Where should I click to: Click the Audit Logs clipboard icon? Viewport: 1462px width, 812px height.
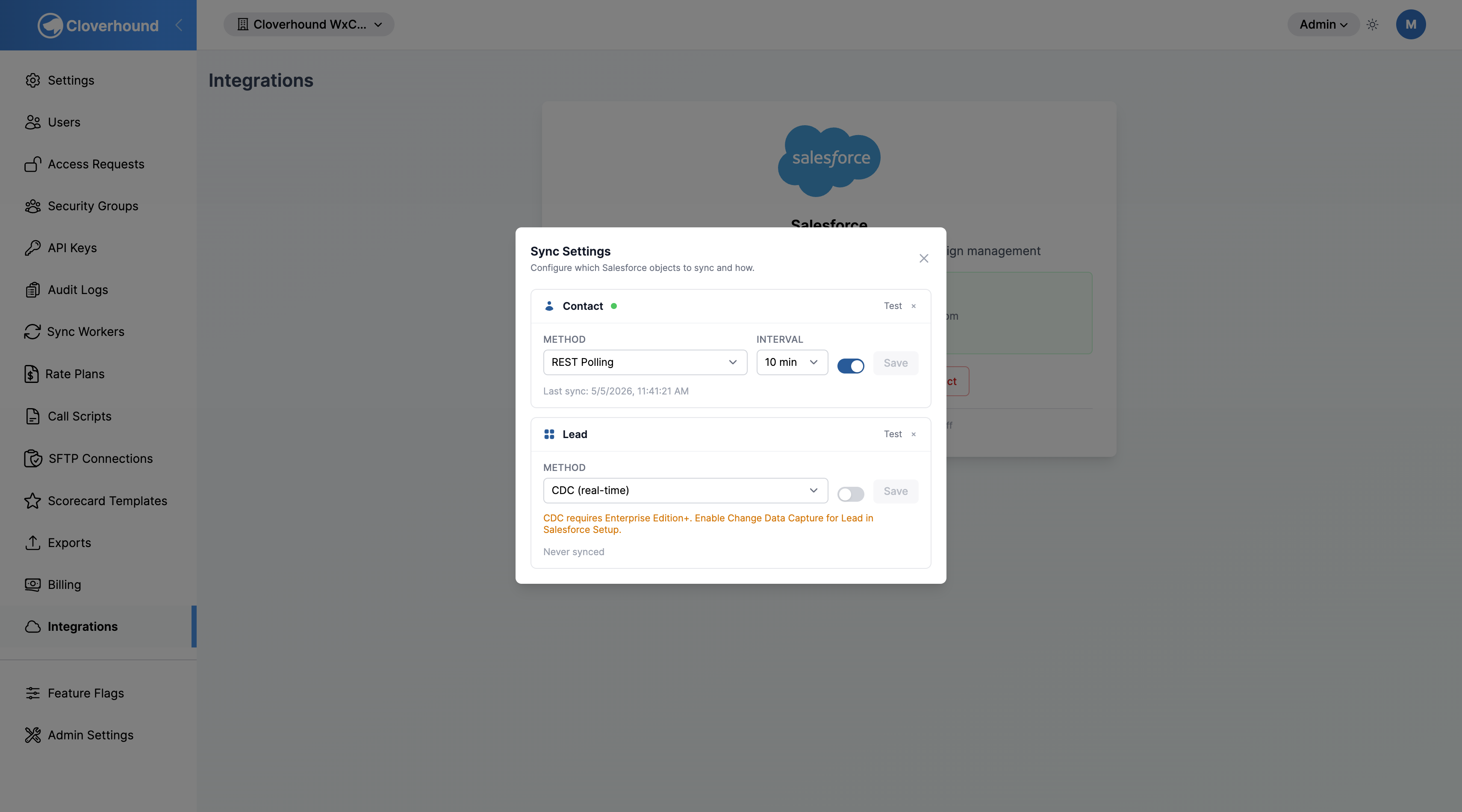click(x=33, y=290)
